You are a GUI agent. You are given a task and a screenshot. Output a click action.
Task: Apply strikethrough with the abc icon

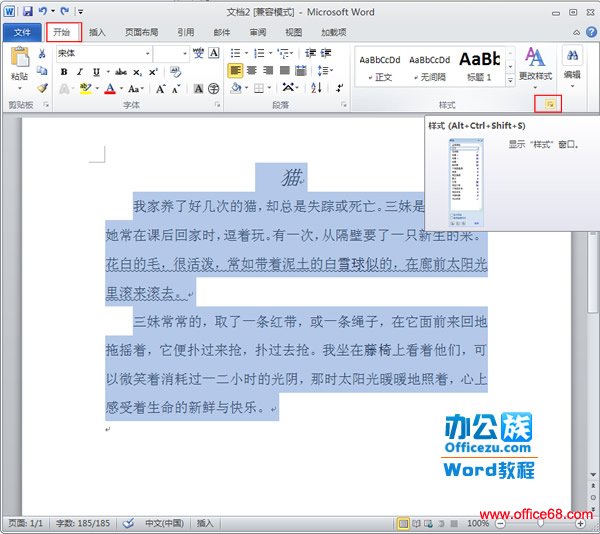[121, 72]
